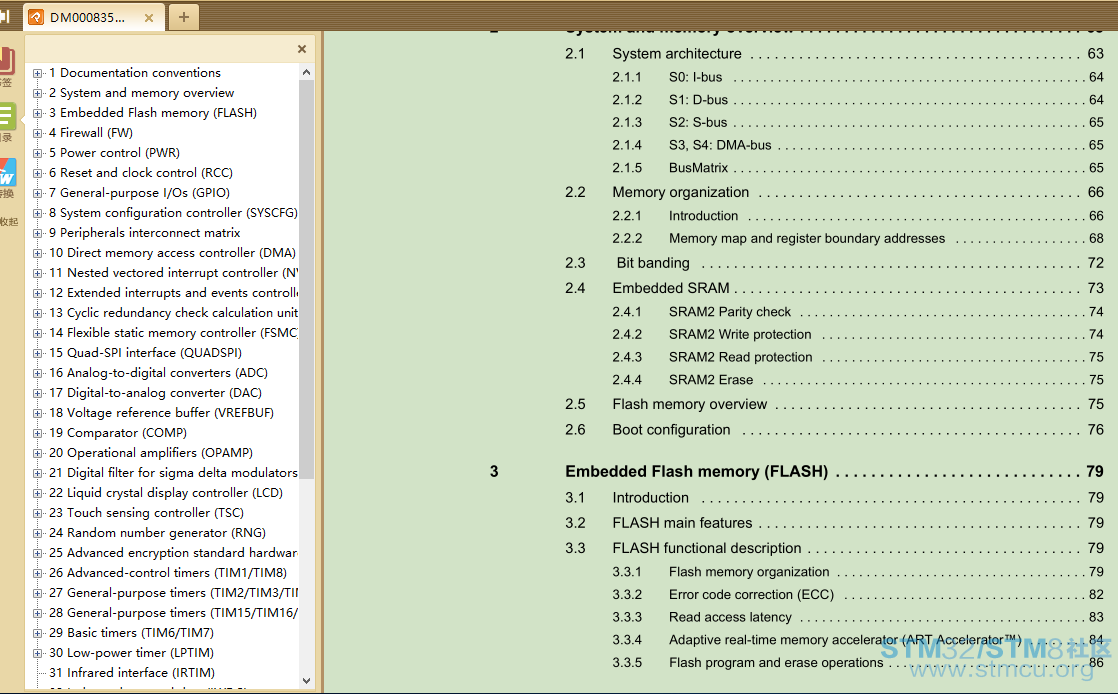Expand 5 Power control (PWR) bookmark
The height and width of the screenshot is (694, 1118).
tap(38, 153)
